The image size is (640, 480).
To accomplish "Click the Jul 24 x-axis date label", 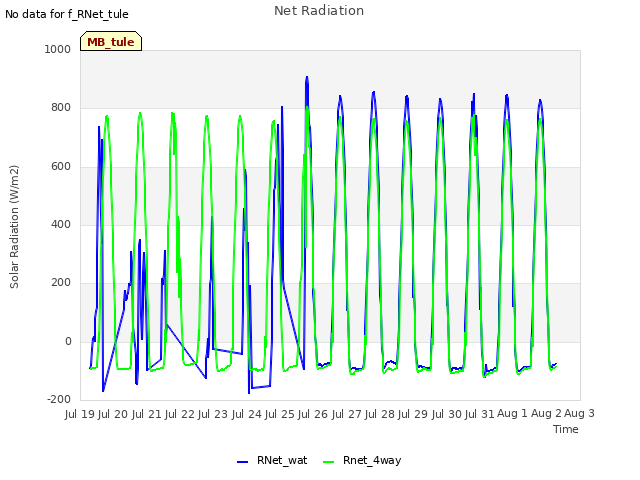I will coord(247,414).
